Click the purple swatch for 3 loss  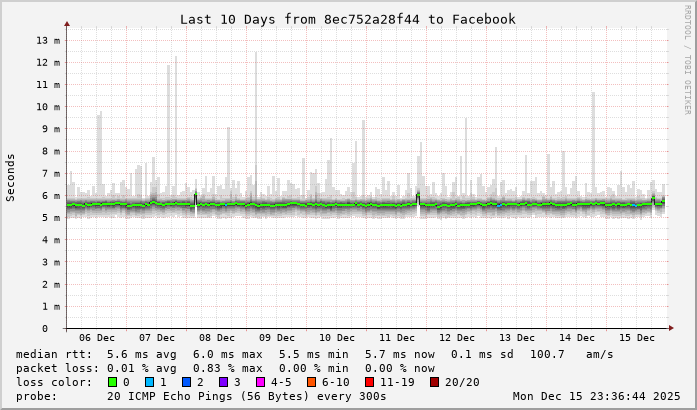tap(223, 382)
